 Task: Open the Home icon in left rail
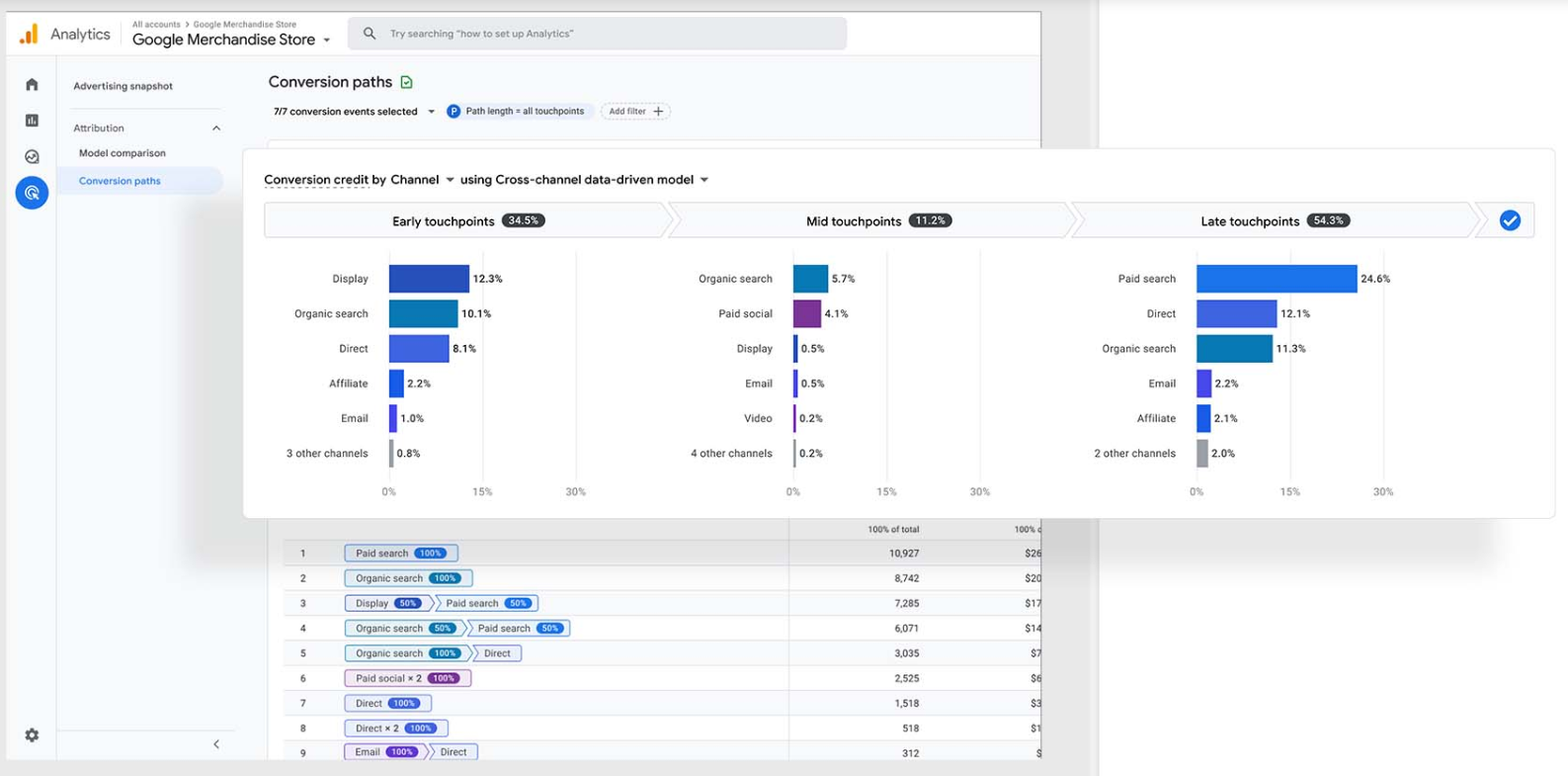point(32,85)
